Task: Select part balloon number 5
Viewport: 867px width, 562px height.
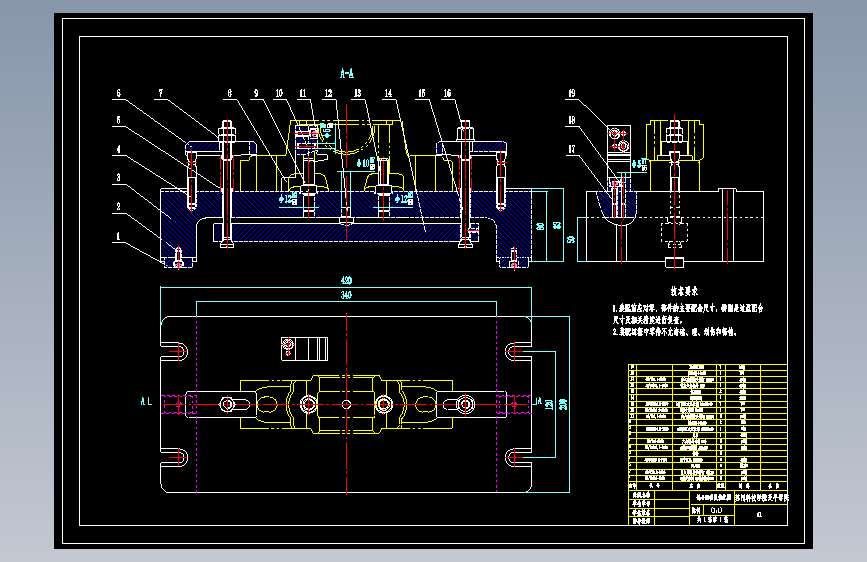Action: pos(119,120)
